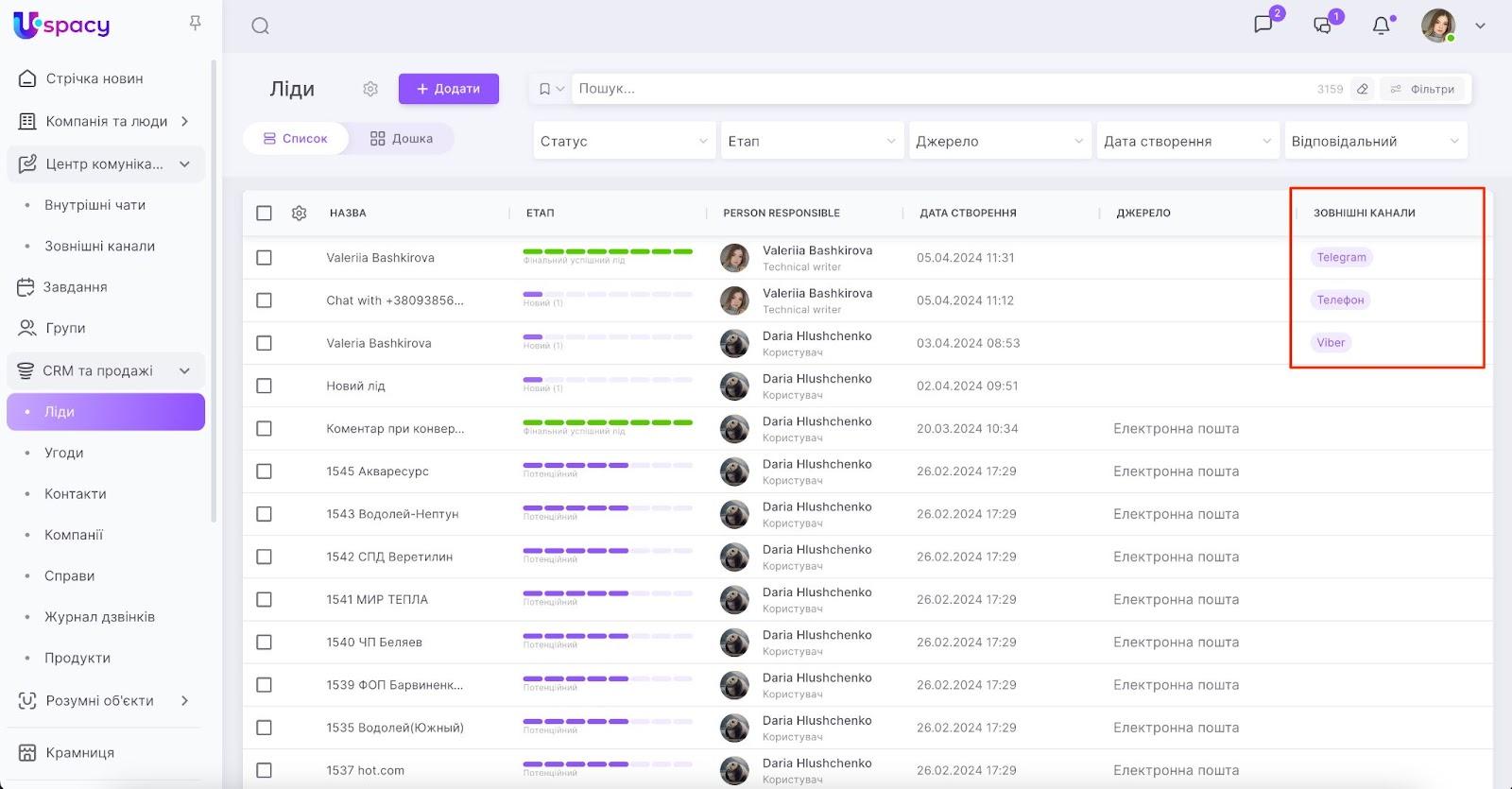Click the pin sidebar icon

[196, 23]
